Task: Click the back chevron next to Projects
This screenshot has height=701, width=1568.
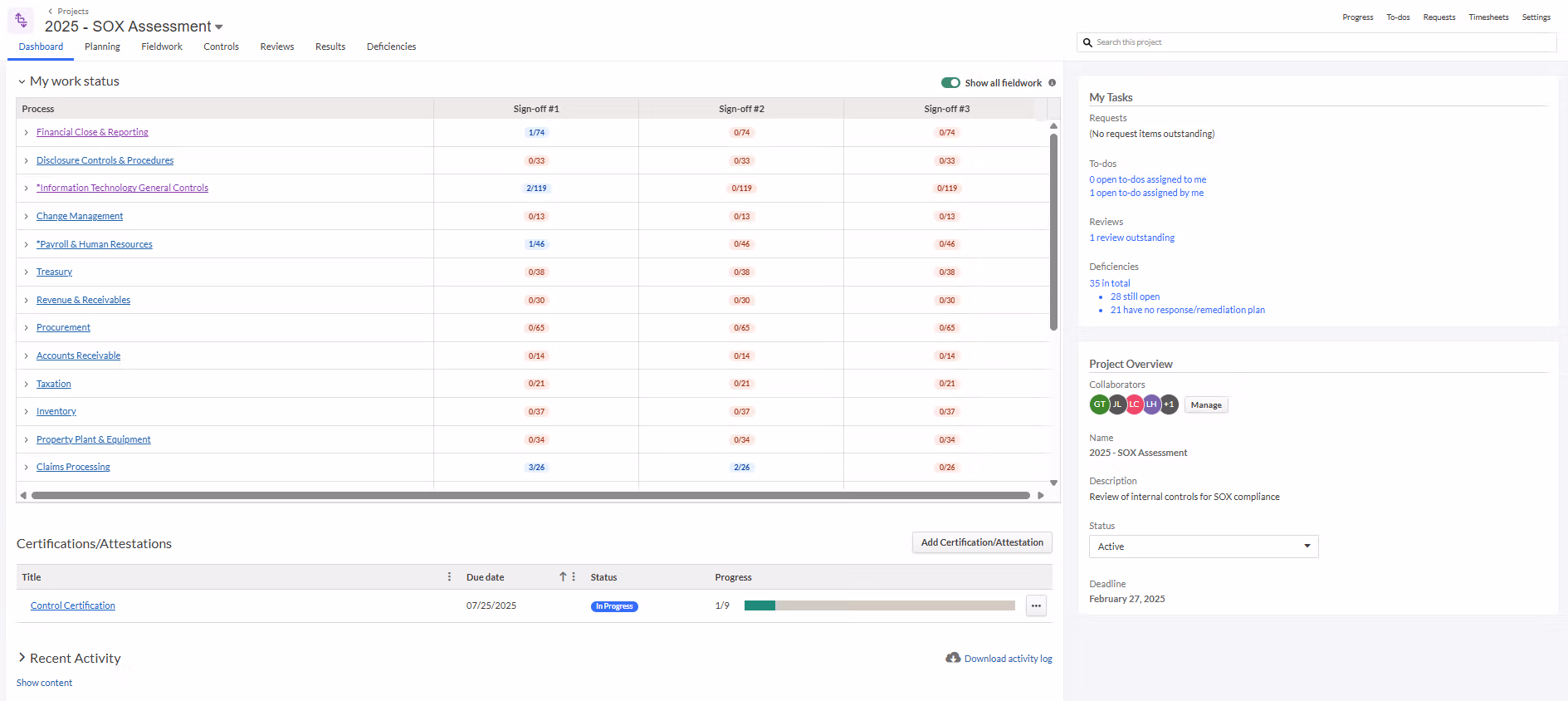Action: [x=51, y=11]
